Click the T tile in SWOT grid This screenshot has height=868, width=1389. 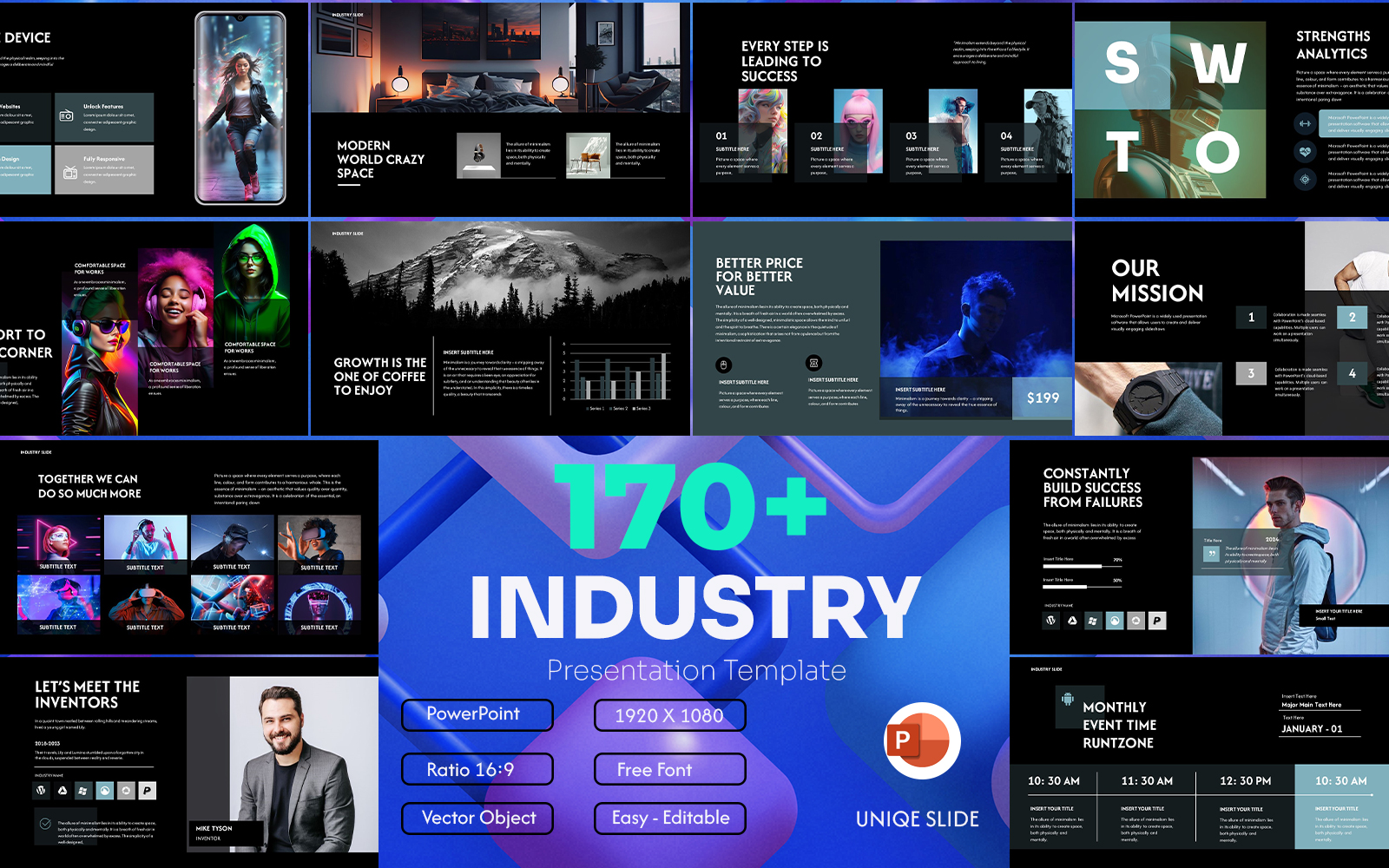(1122, 154)
